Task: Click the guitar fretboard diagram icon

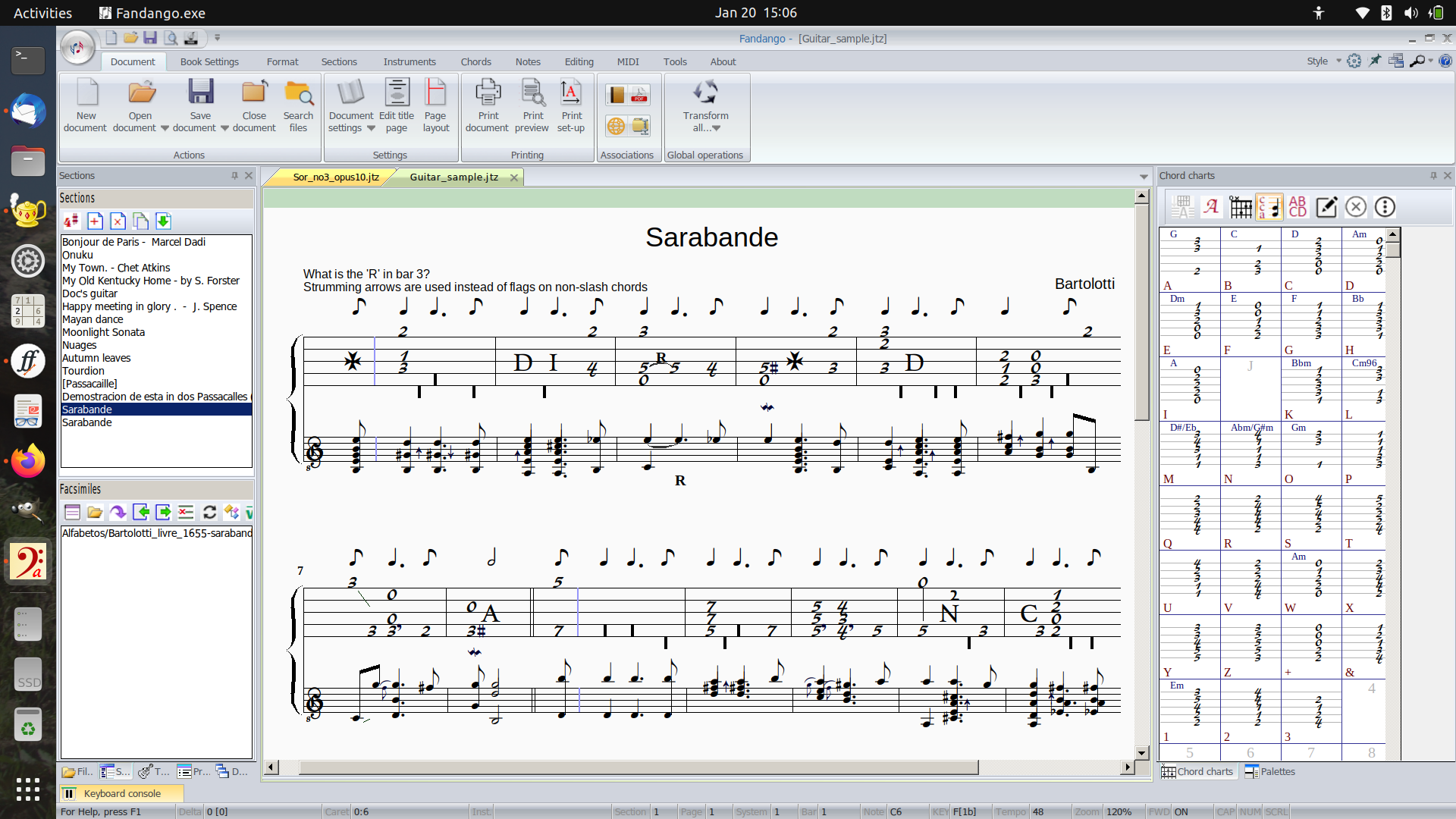Action: [x=1241, y=207]
